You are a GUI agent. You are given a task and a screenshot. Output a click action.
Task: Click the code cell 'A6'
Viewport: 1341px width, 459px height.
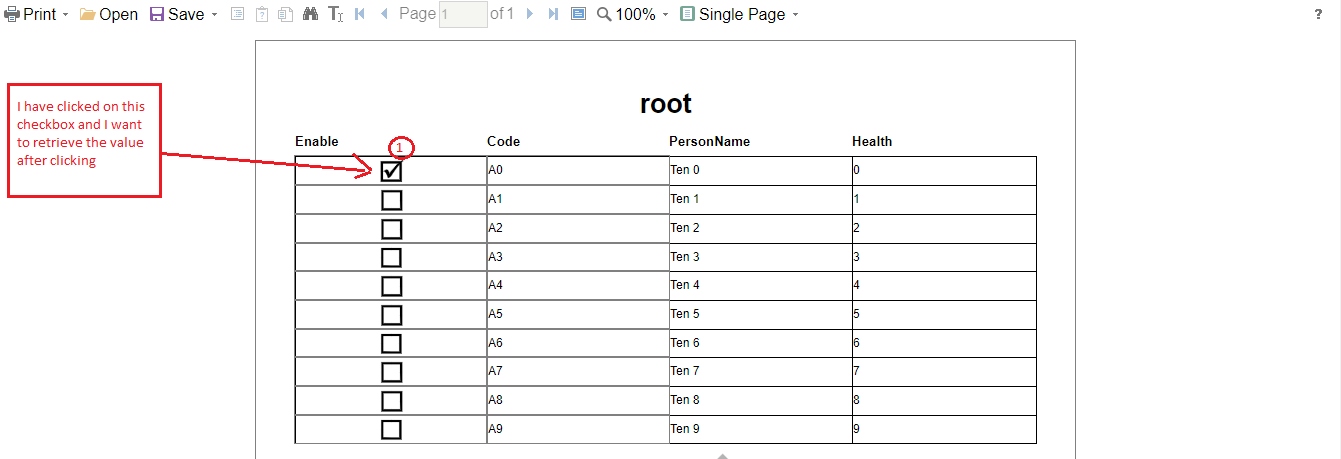[x=578, y=343]
